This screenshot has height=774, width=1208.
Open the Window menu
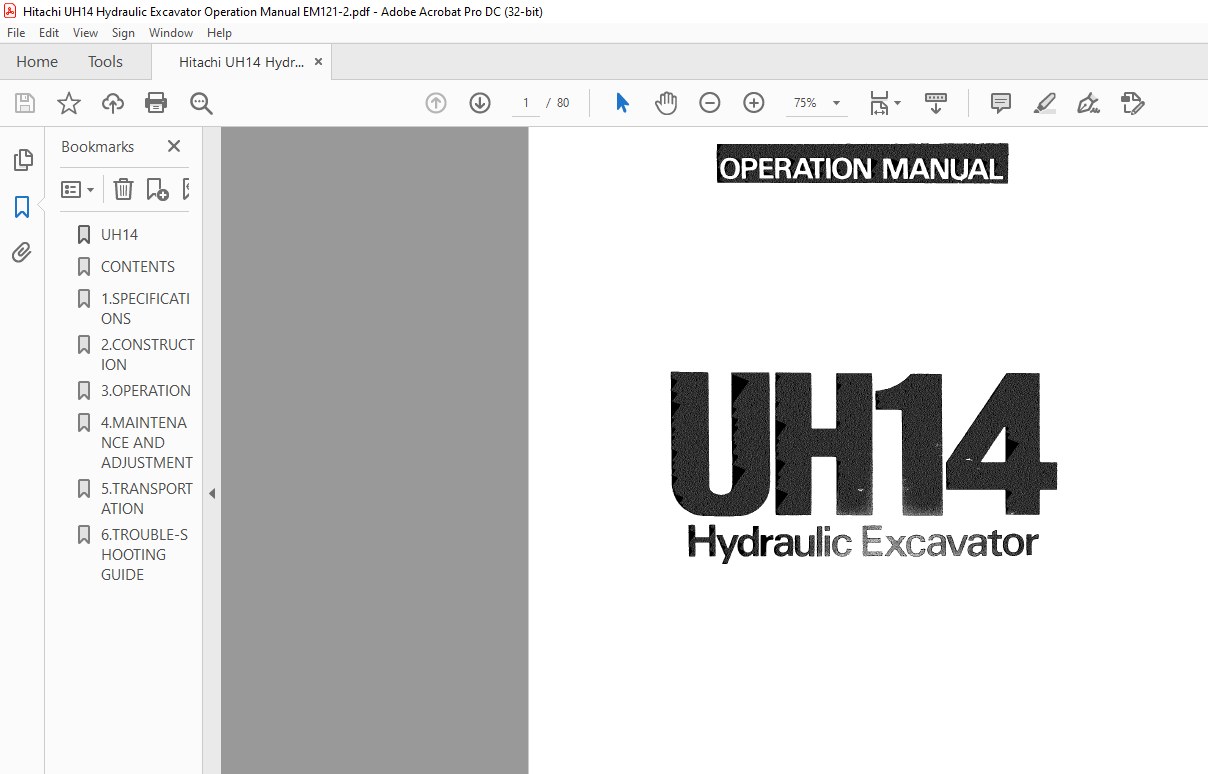coord(171,33)
